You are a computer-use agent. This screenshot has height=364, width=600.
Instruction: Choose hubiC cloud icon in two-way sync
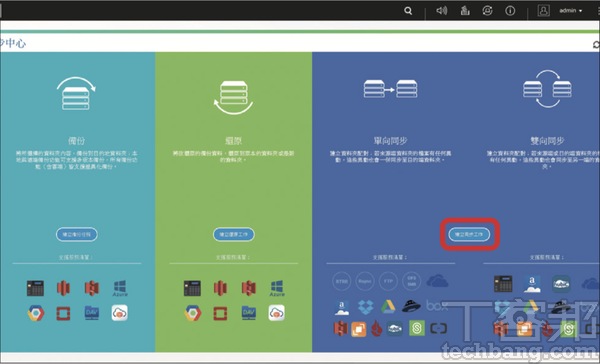coord(561,284)
